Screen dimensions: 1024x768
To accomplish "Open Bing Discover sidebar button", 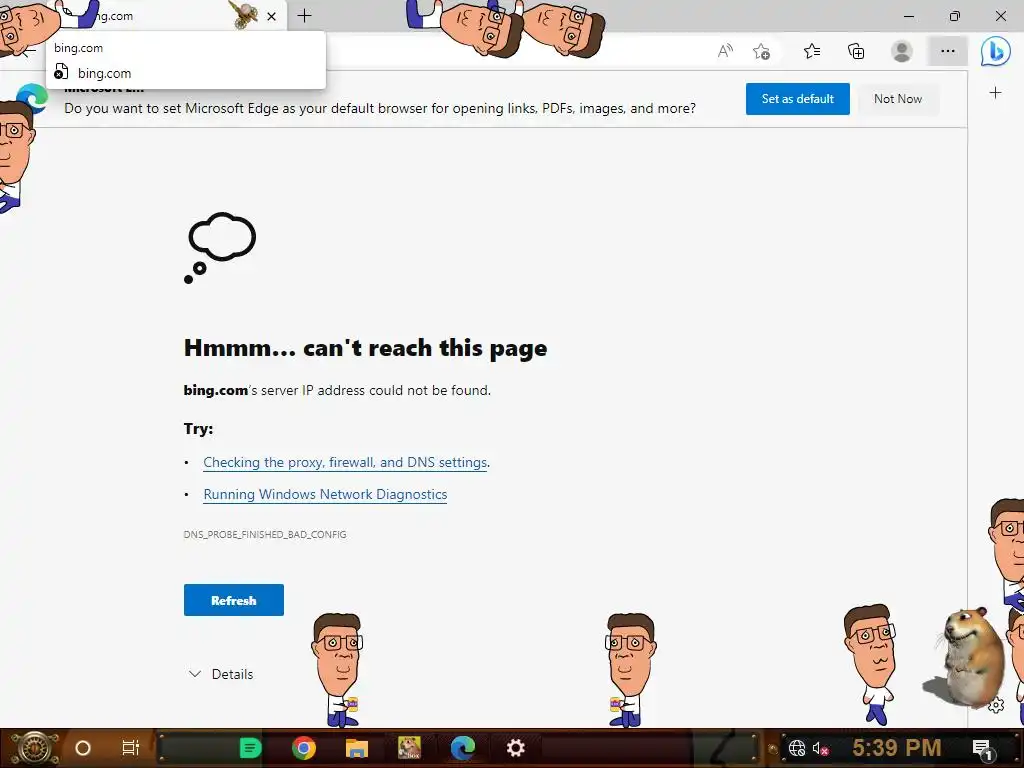I will [x=995, y=52].
